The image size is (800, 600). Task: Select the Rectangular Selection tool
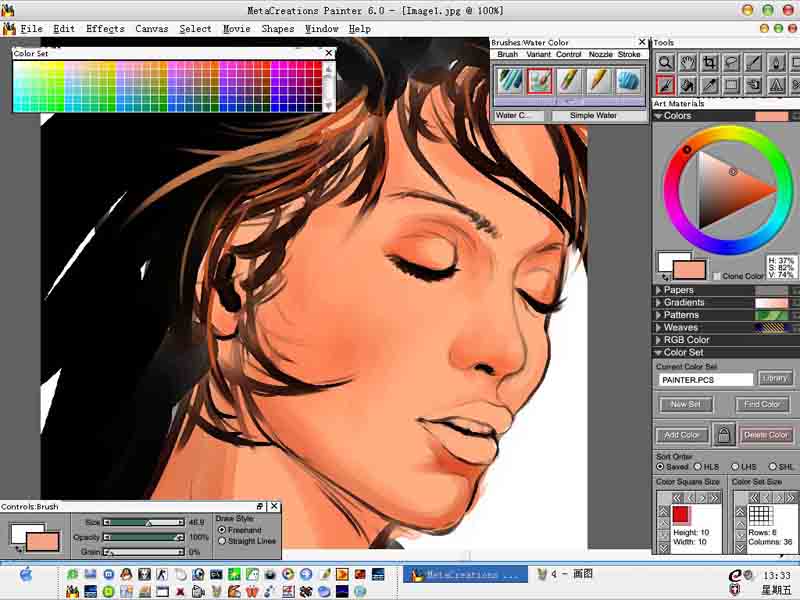tap(732, 85)
